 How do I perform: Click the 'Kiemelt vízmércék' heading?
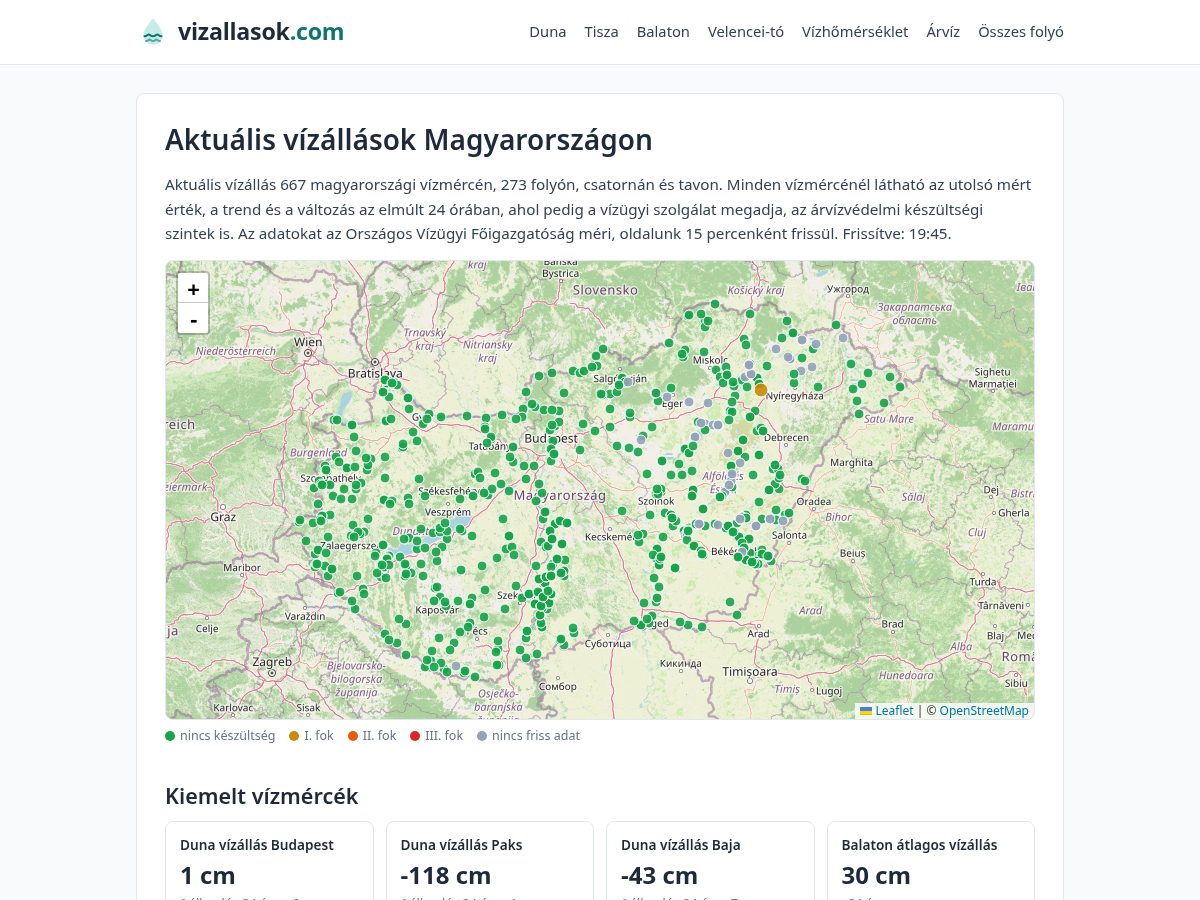pyautogui.click(x=262, y=797)
